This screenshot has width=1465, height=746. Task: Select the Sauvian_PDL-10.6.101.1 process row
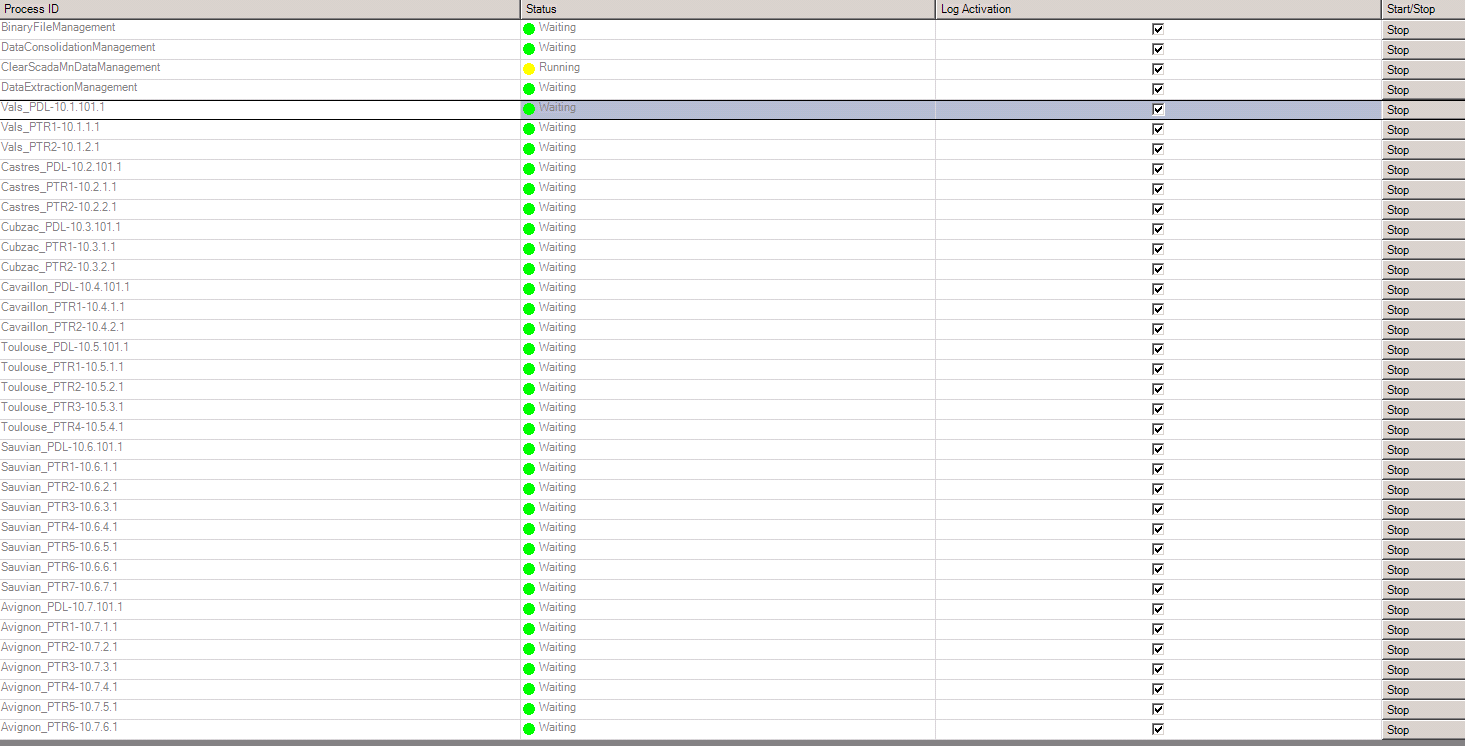pyautogui.click(x=62, y=447)
